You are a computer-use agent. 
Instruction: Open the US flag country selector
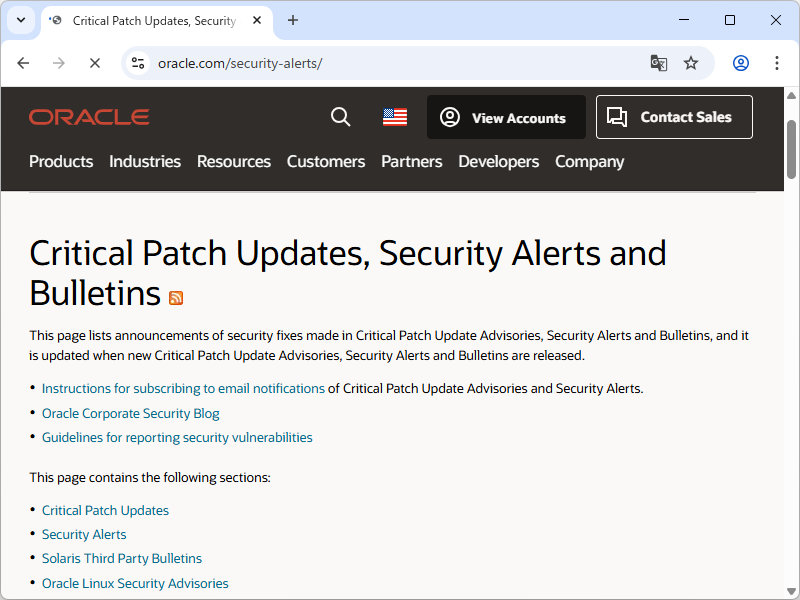tap(394, 116)
